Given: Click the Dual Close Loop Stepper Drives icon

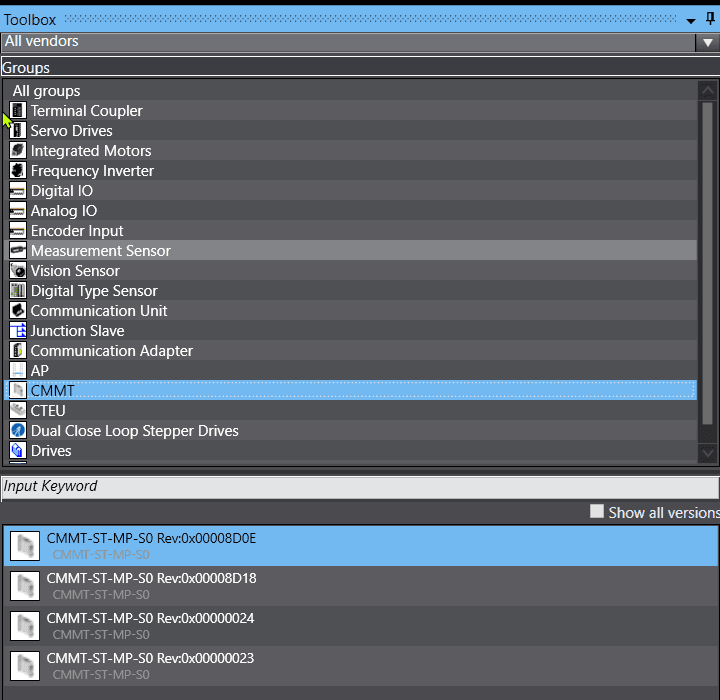Looking at the screenshot, I should pyautogui.click(x=18, y=430).
